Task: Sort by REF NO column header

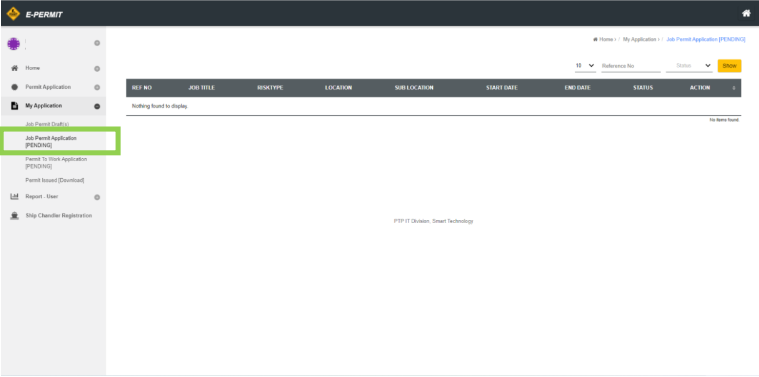Action: (142, 88)
